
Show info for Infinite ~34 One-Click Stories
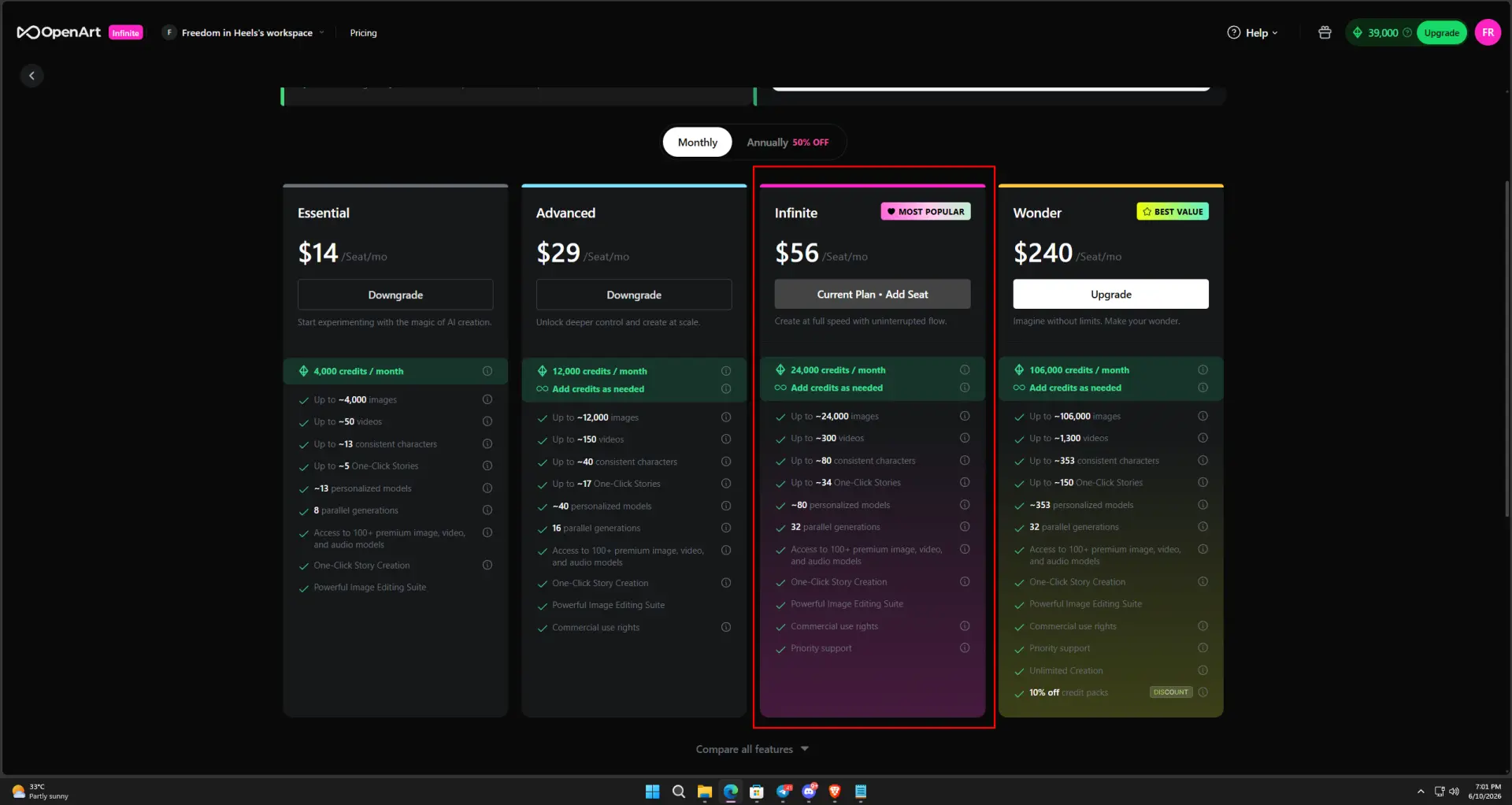coord(965,482)
